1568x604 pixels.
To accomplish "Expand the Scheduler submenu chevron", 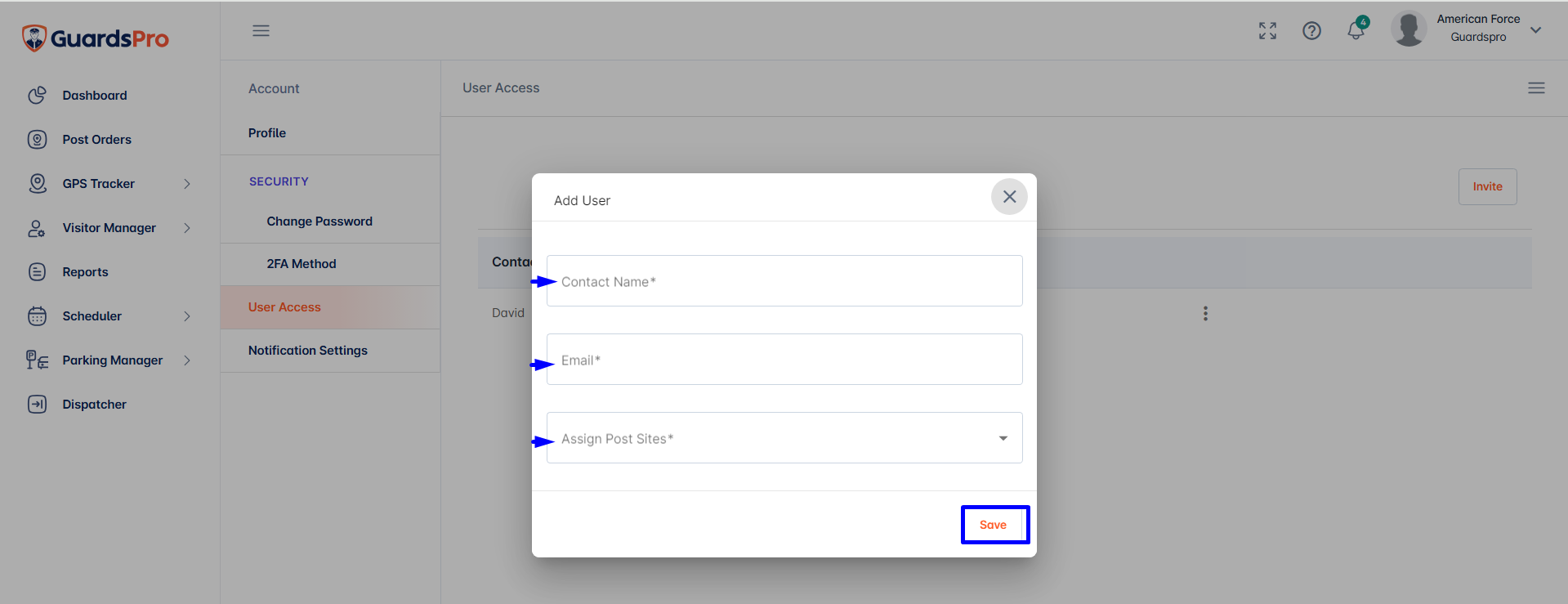I will coord(187,316).
